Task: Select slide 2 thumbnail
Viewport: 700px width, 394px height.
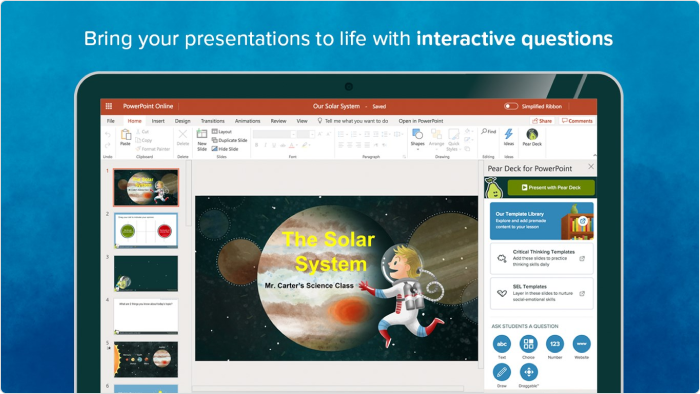Action: point(146,230)
